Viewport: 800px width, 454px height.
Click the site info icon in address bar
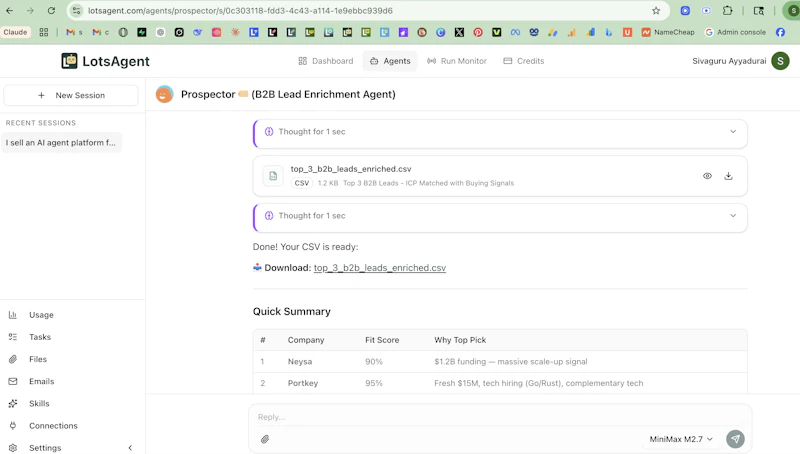pos(76,11)
